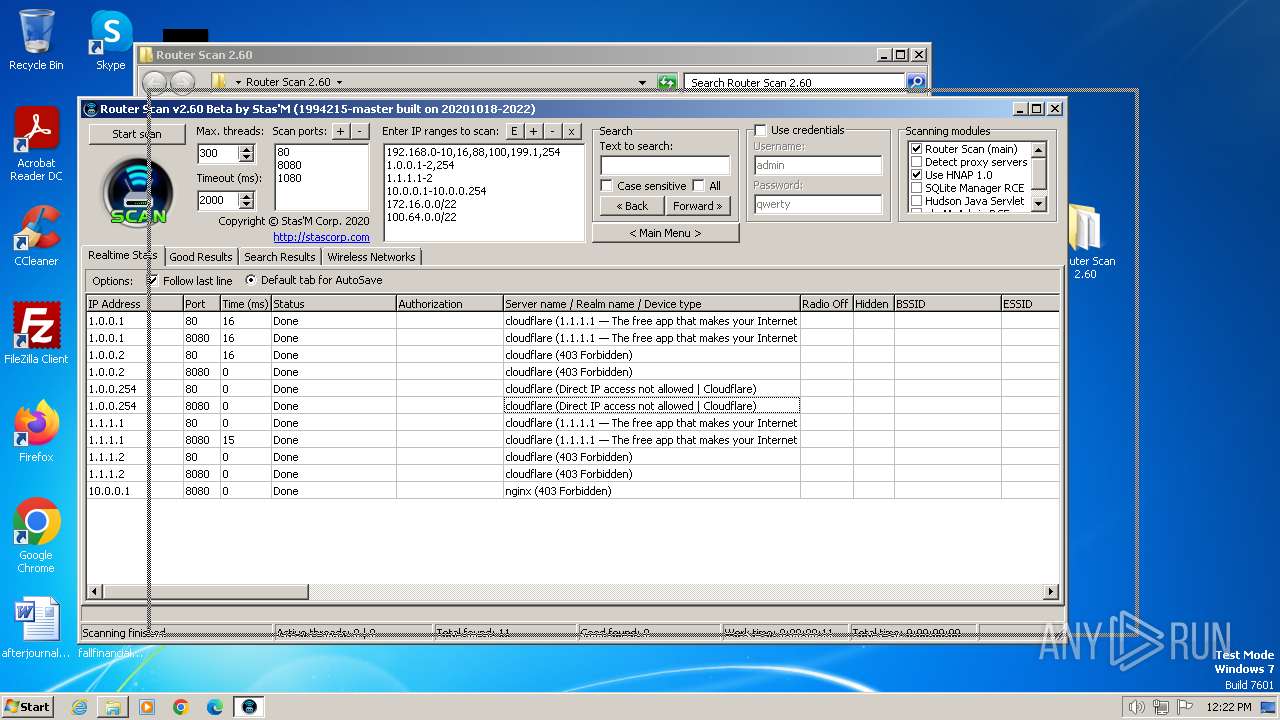Launch Firefox from the desktop
Screen dimensions: 1280x720
click(x=36, y=431)
